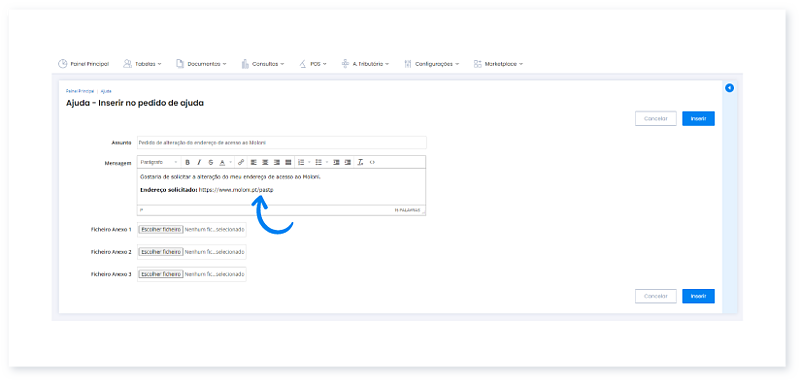Insert a link in the message
The image size is (800, 381).
coord(241,162)
